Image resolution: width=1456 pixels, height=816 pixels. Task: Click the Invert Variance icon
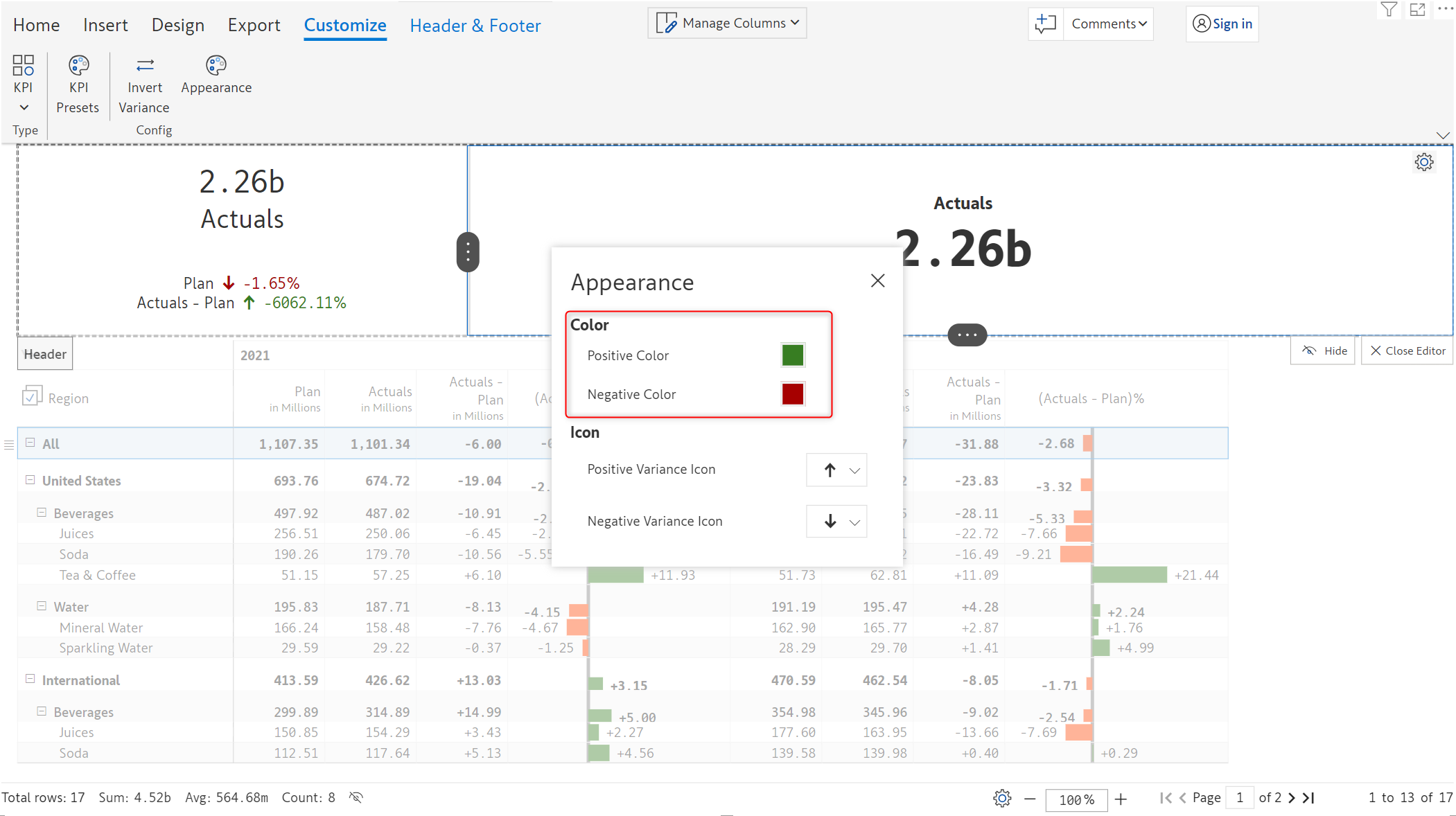point(144,65)
